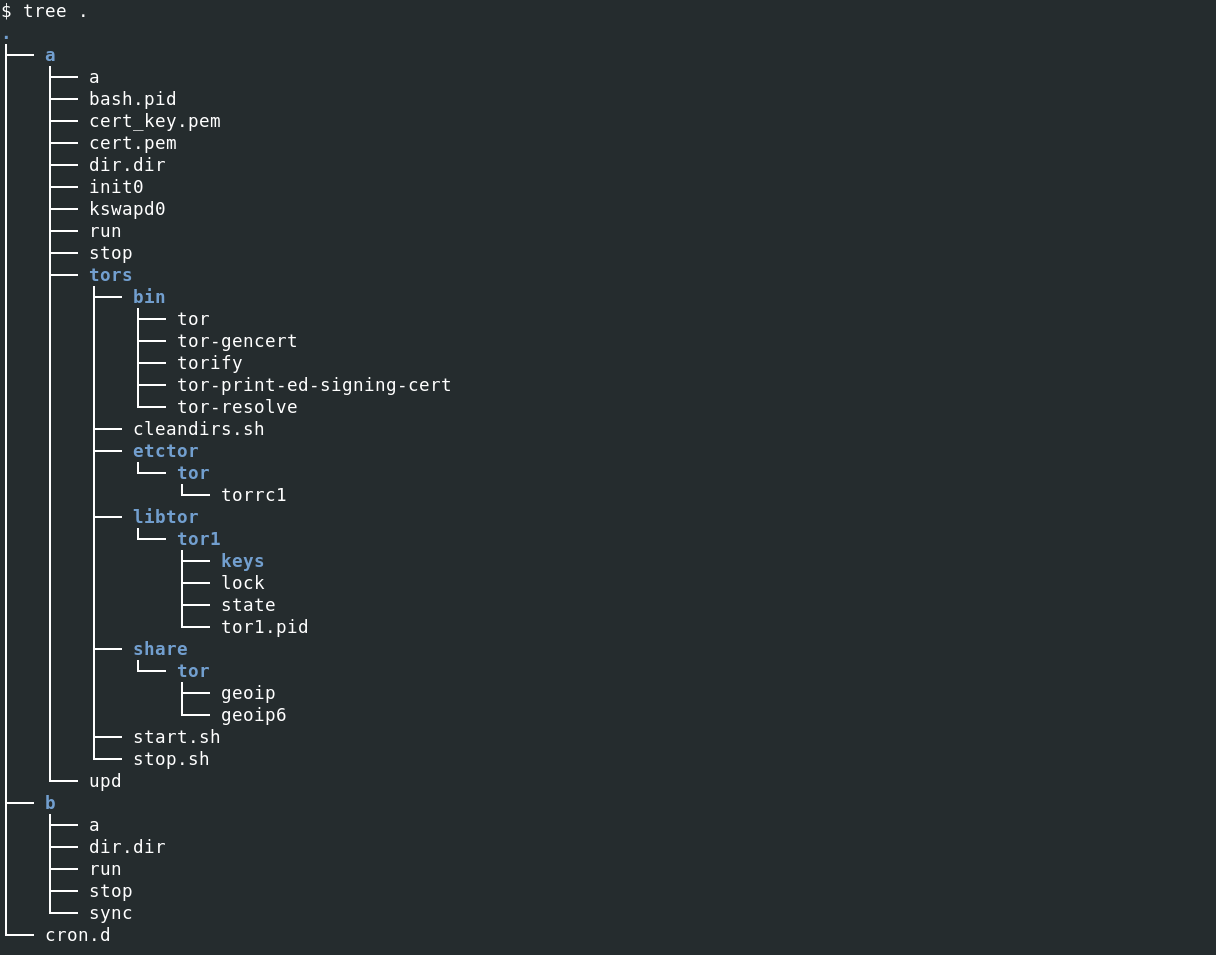
Task: Click the geoip6 file entry
Action: [254, 715]
